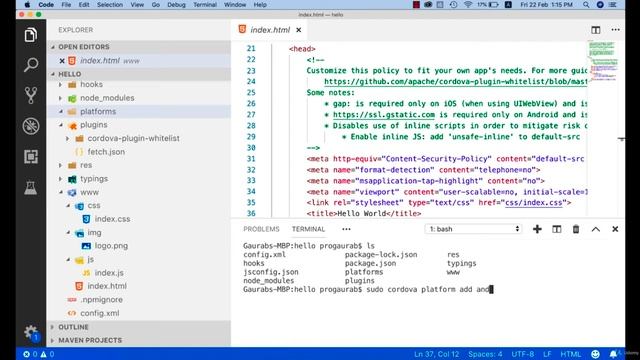Click the split editor icon

tap(596, 30)
